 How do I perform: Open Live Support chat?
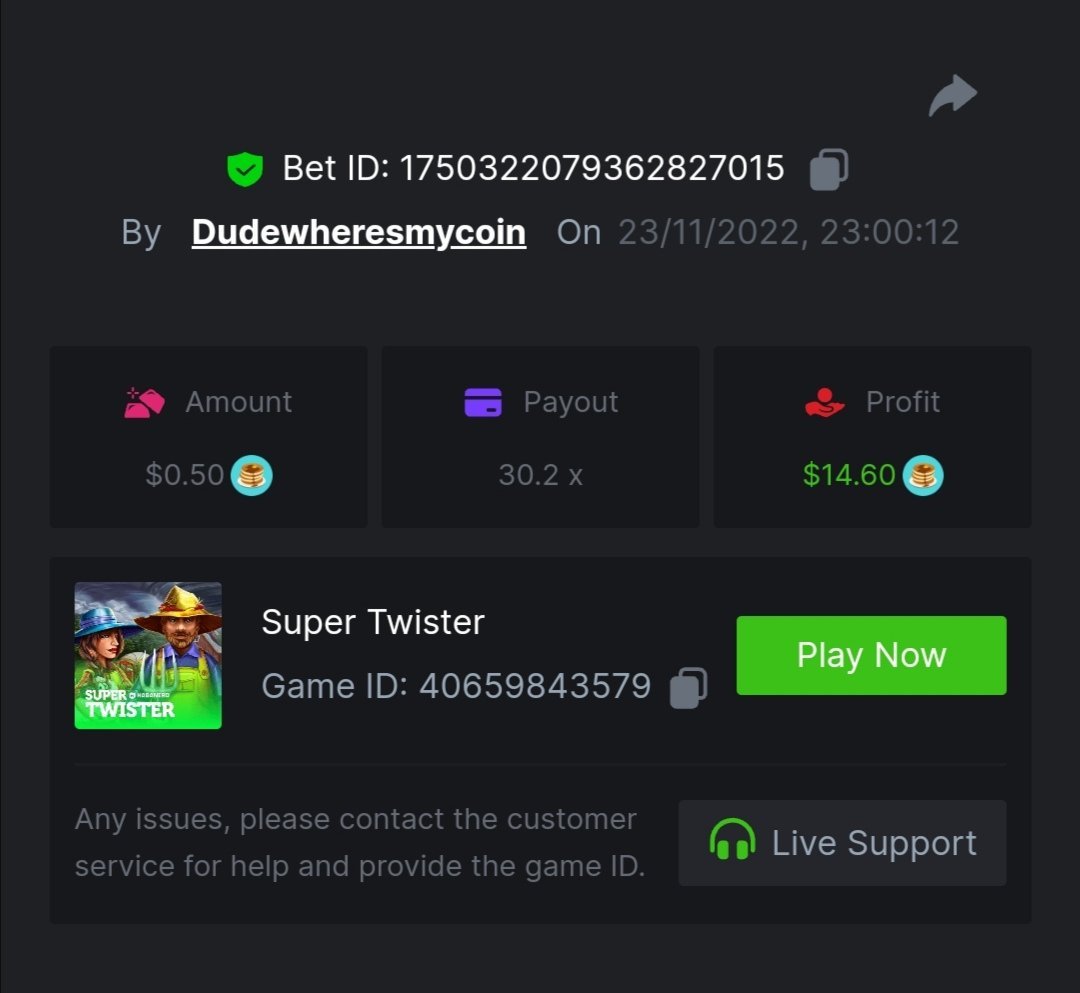click(842, 843)
